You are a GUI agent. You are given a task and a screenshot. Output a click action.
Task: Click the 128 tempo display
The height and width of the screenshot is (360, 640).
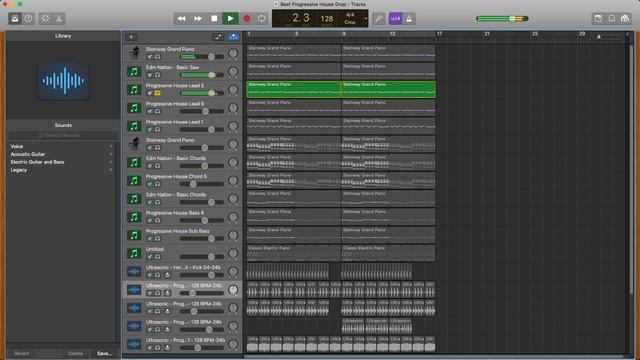327,19
